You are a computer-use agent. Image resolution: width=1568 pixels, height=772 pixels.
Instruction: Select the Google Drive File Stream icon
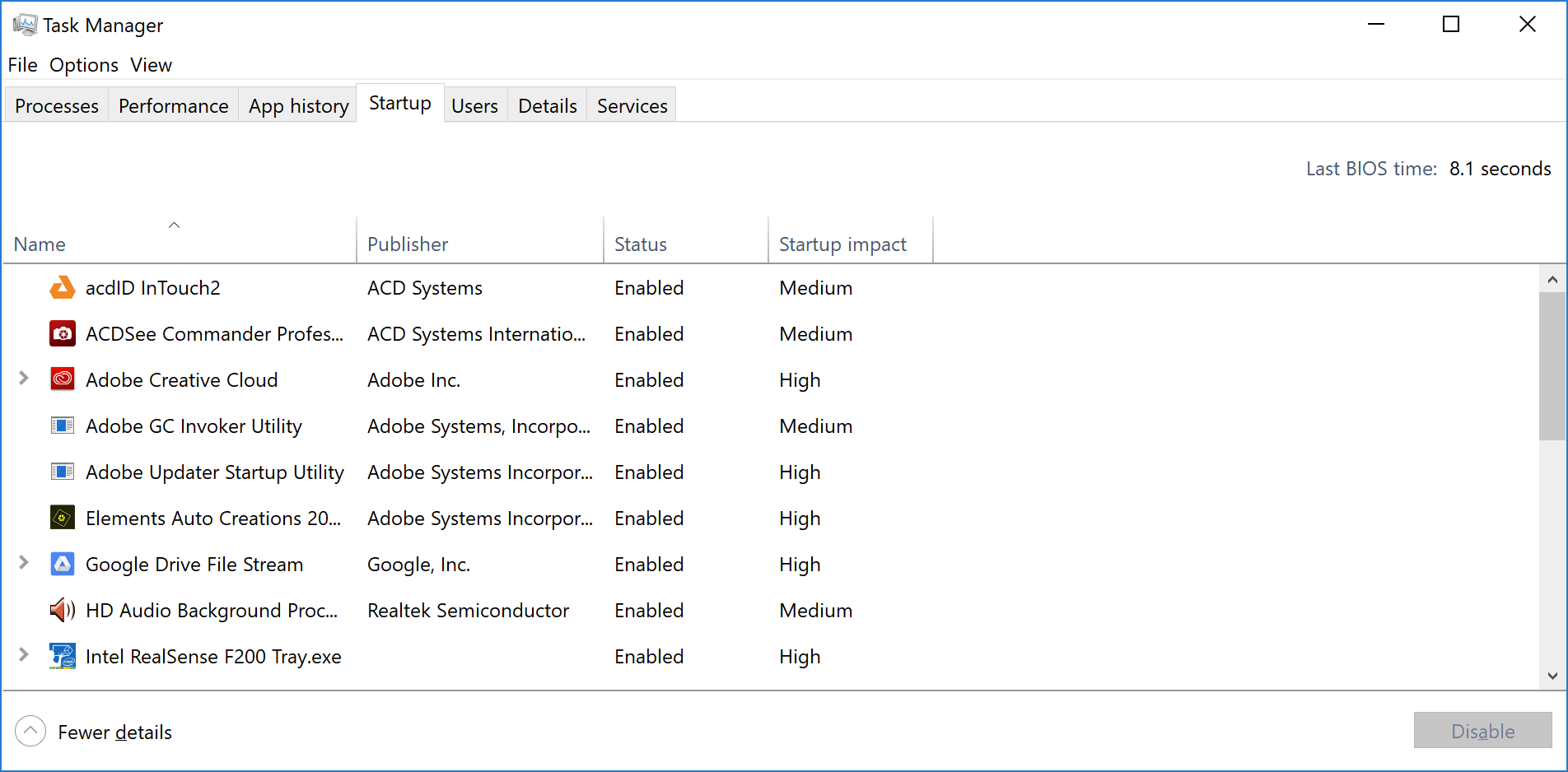point(63,565)
